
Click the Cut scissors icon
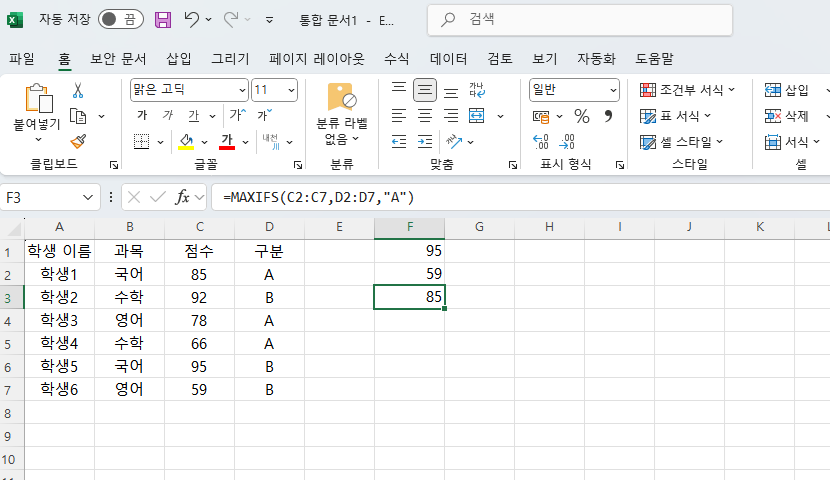[78, 90]
